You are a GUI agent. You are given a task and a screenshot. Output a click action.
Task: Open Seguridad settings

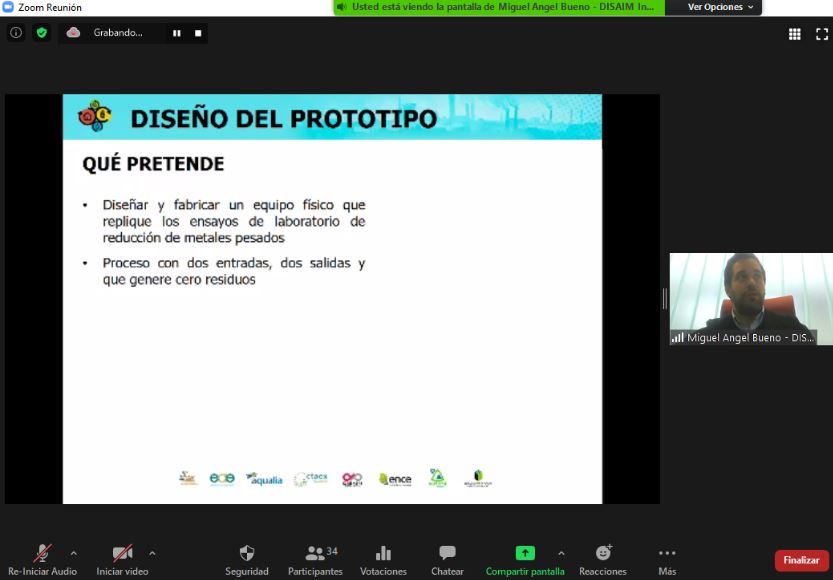click(247, 559)
